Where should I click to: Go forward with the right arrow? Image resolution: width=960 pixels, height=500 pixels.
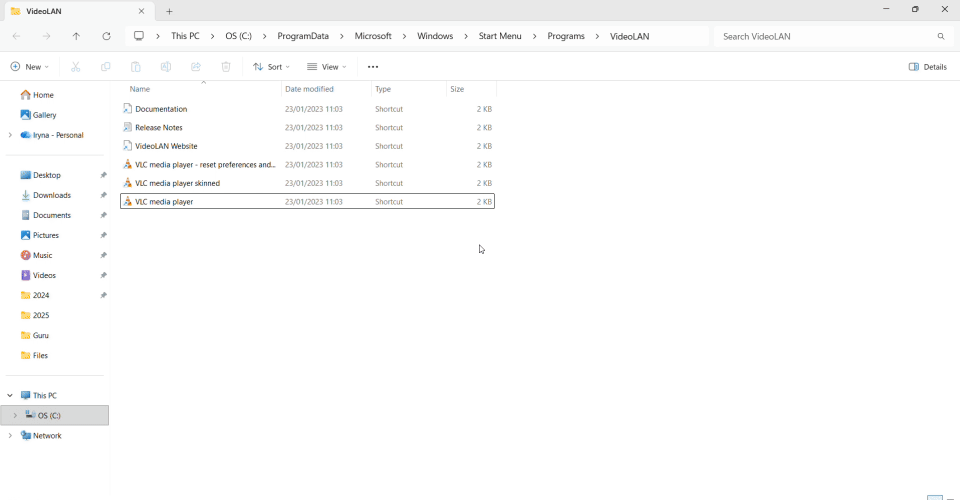point(47,36)
